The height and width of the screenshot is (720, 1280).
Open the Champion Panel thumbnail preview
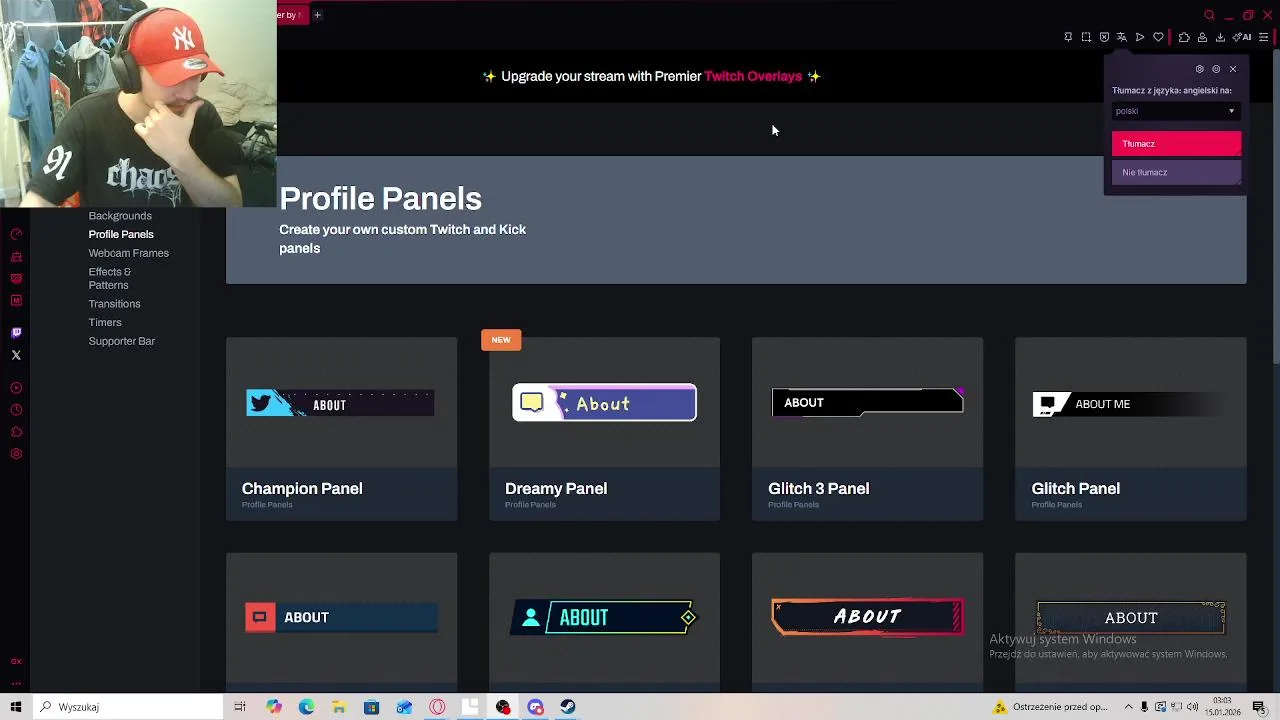(x=340, y=403)
